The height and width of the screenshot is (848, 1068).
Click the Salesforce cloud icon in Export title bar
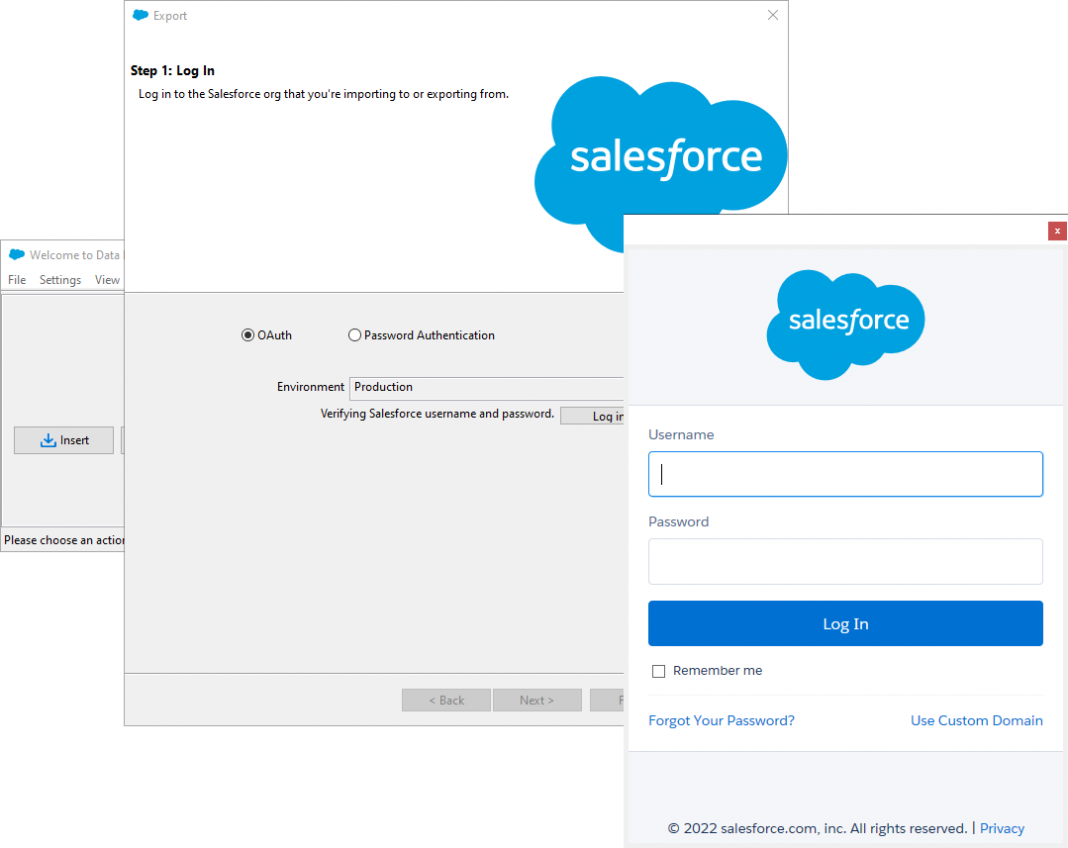[140, 16]
